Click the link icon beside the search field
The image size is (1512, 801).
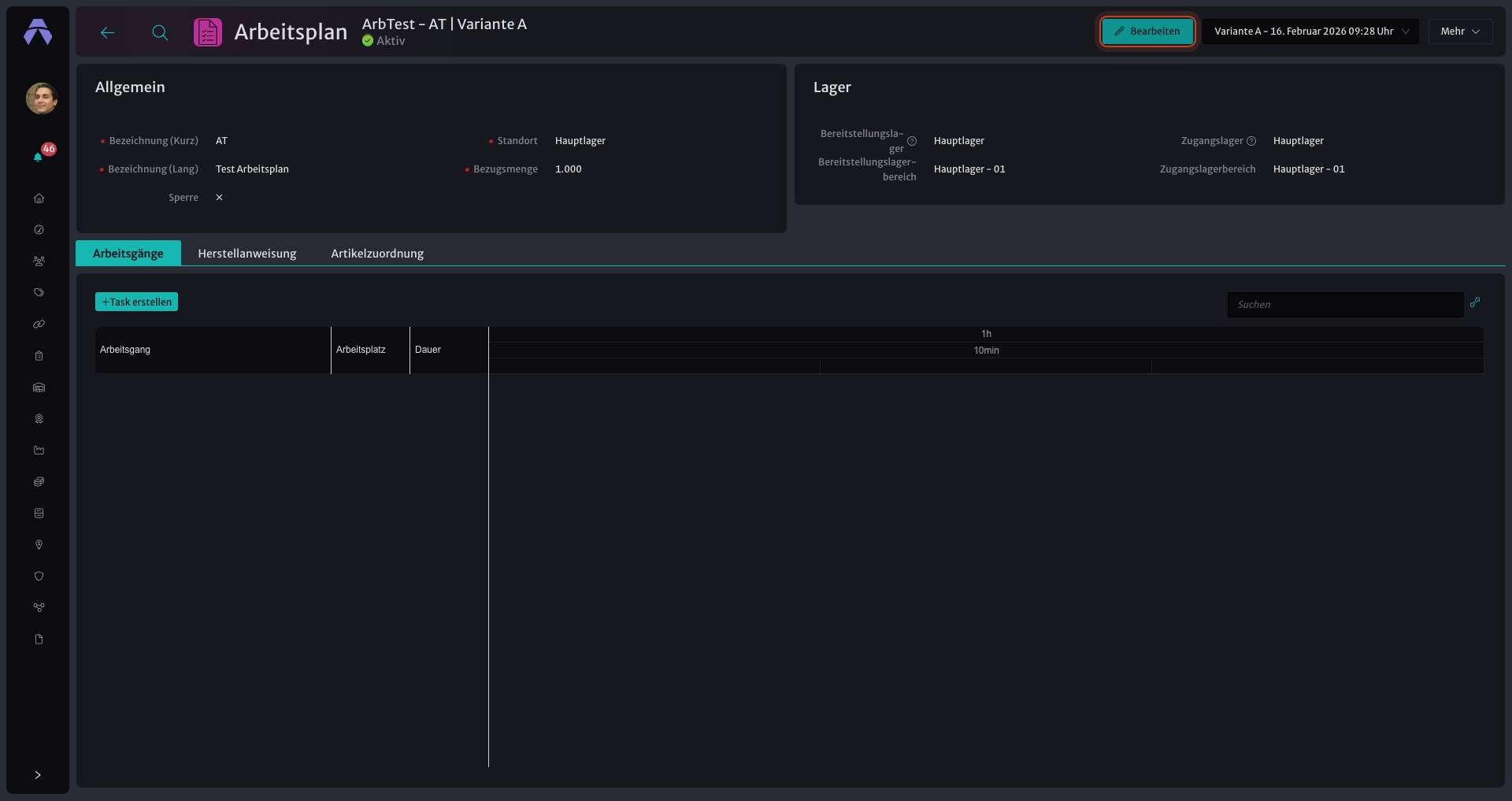(1475, 302)
